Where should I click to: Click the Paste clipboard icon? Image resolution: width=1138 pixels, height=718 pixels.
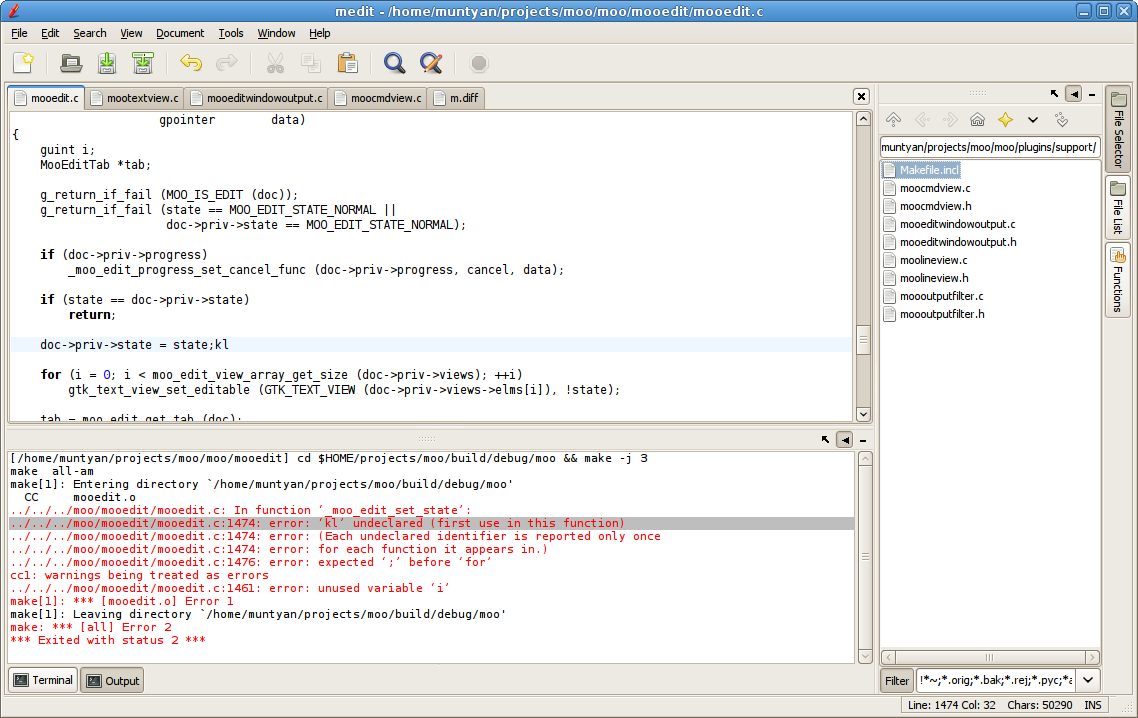pos(347,63)
